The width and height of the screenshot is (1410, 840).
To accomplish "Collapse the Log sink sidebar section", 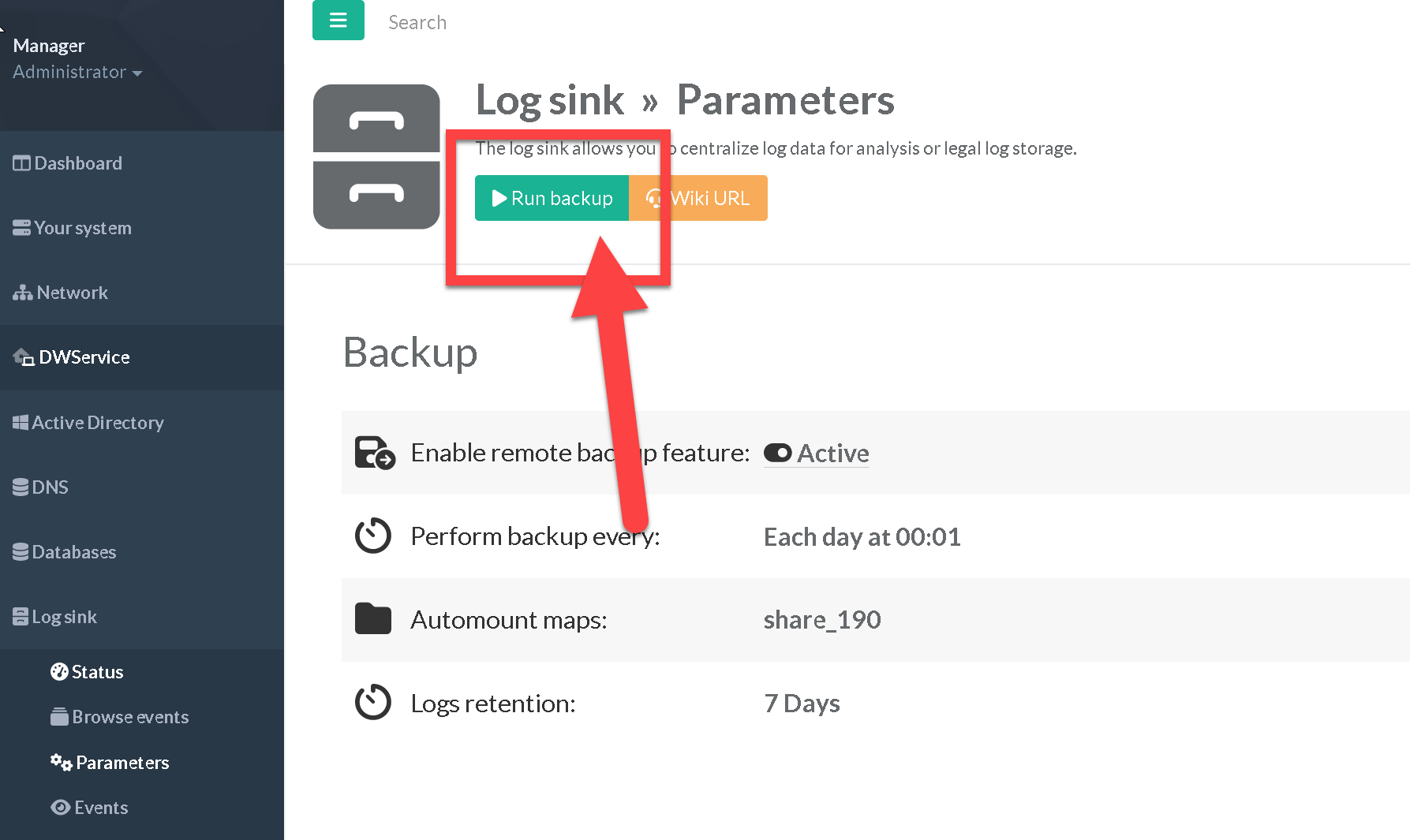I will (64, 617).
